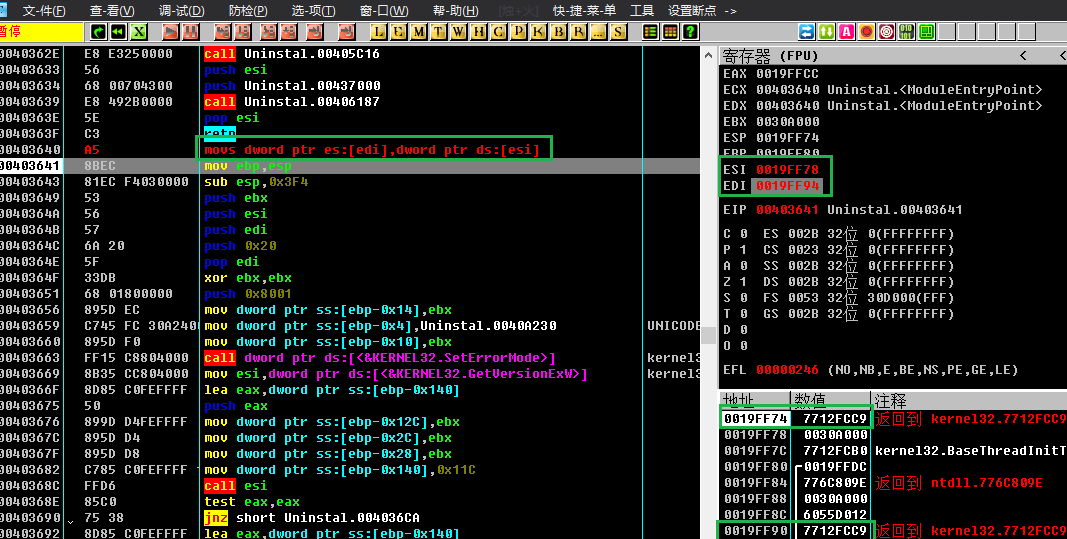Open the 文件(F) menu
This screenshot has height=539, width=1067.
[44, 10]
